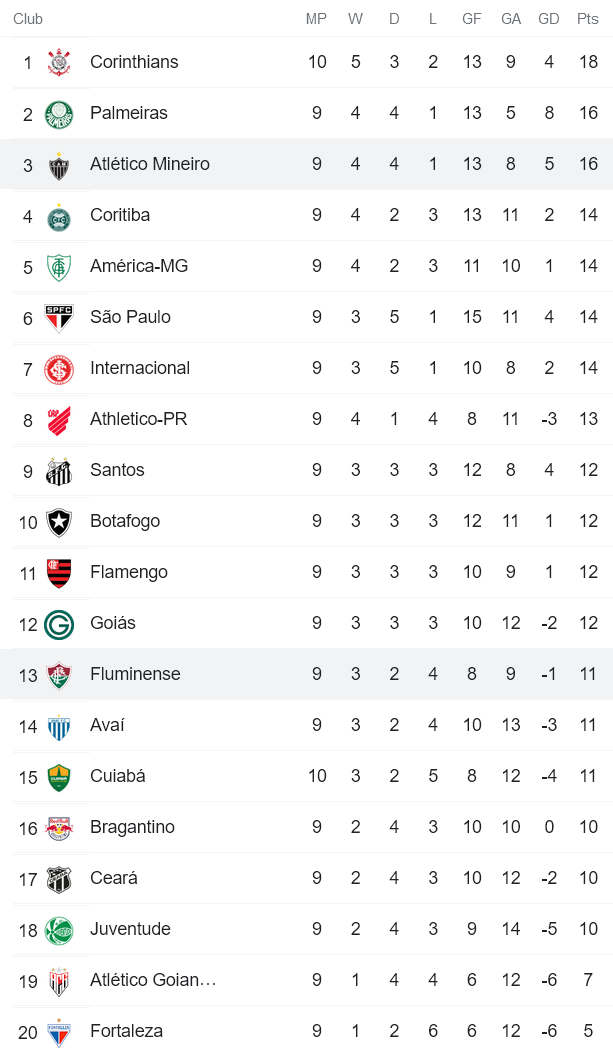Click Bragantino's points value of 10

tap(588, 827)
